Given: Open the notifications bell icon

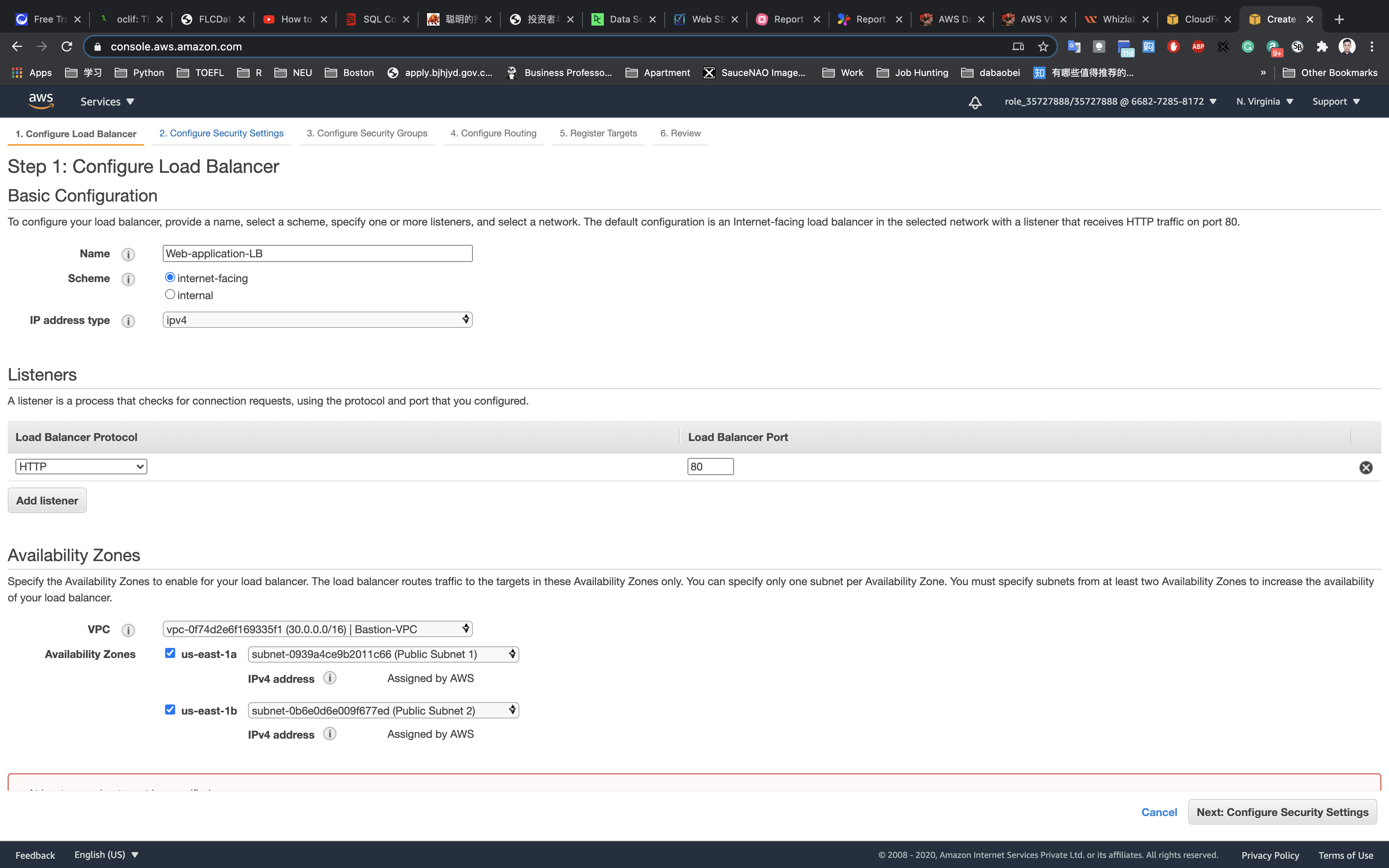Looking at the screenshot, I should pos(975,102).
